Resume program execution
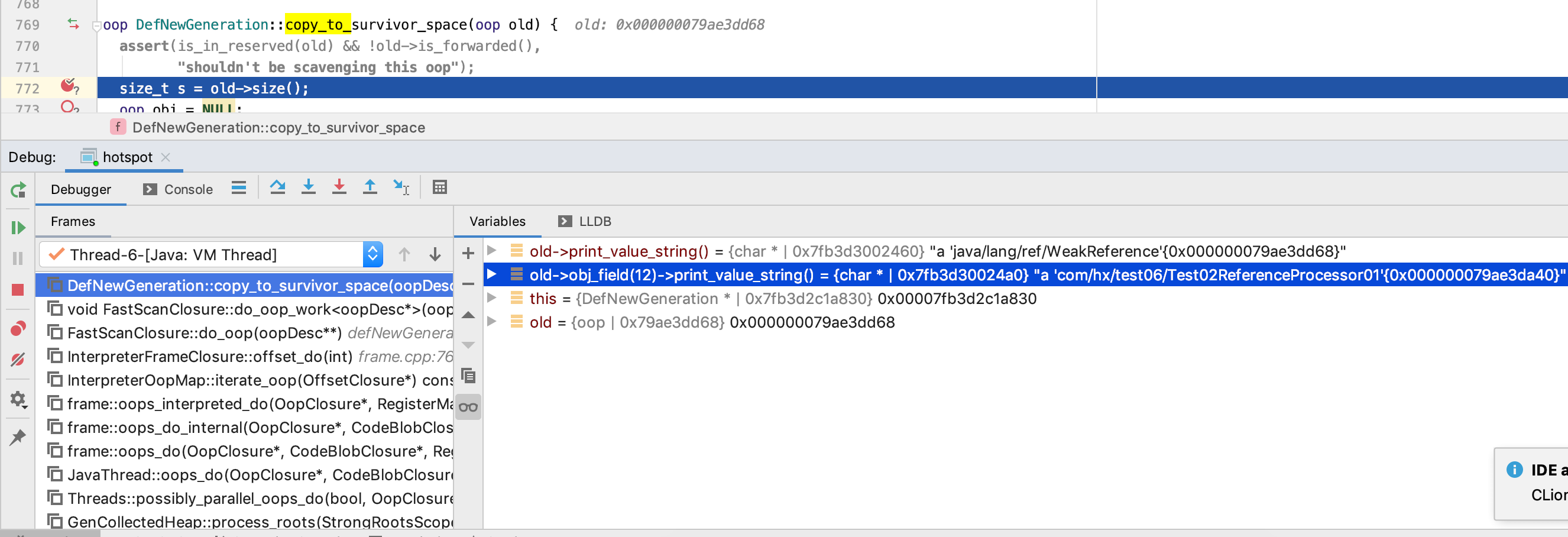1568x537 pixels. click(18, 227)
